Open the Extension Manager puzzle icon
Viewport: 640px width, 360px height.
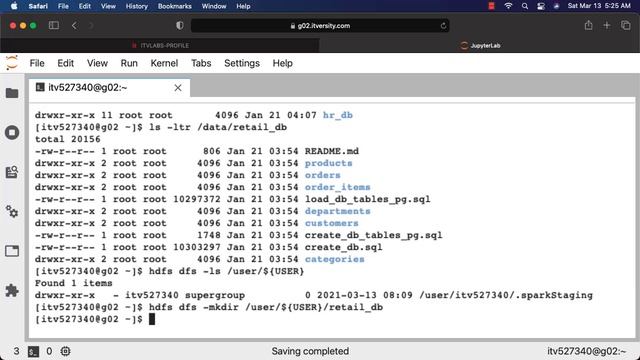pyautogui.click(x=12, y=291)
